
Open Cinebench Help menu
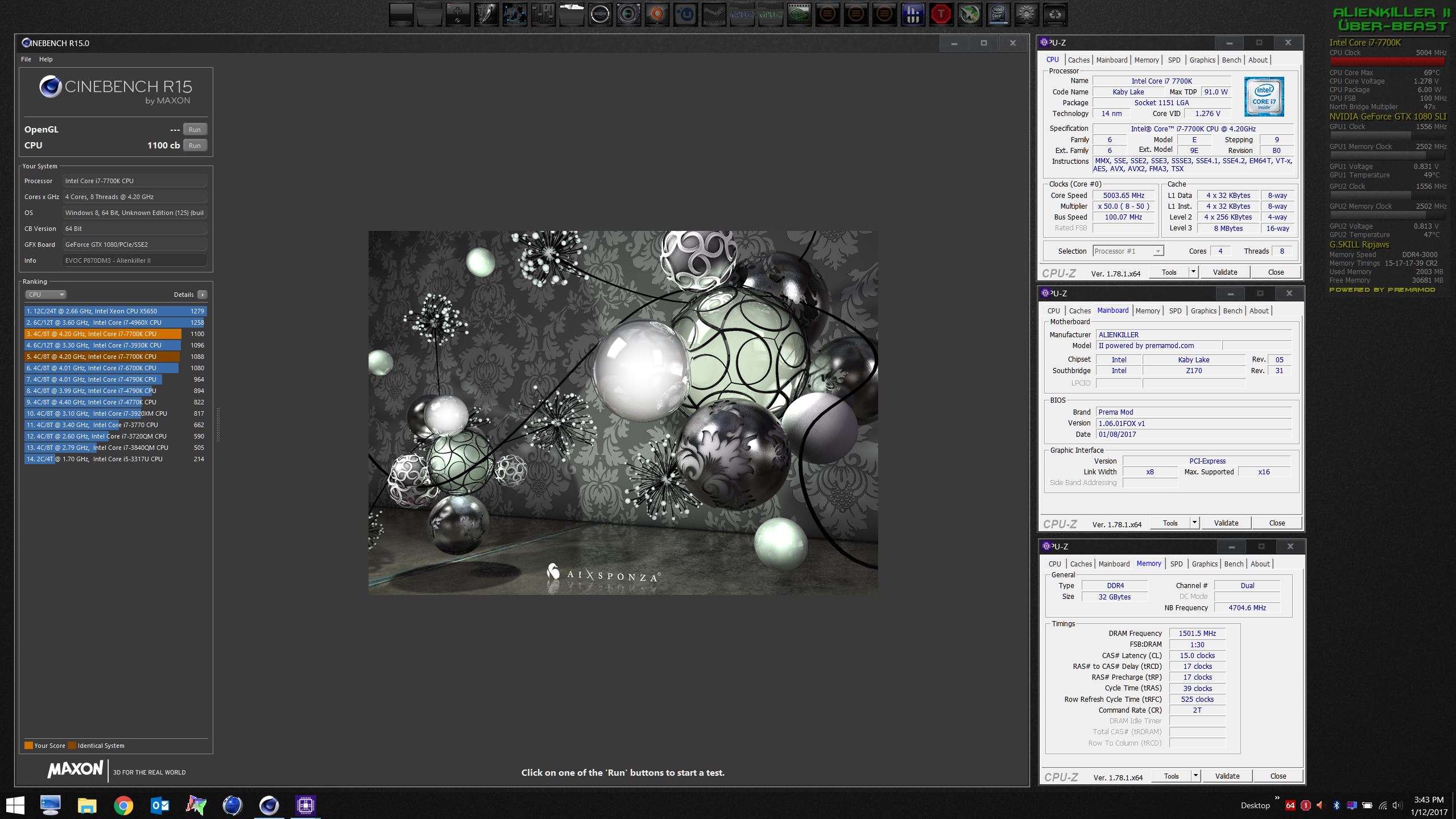[x=46, y=59]
